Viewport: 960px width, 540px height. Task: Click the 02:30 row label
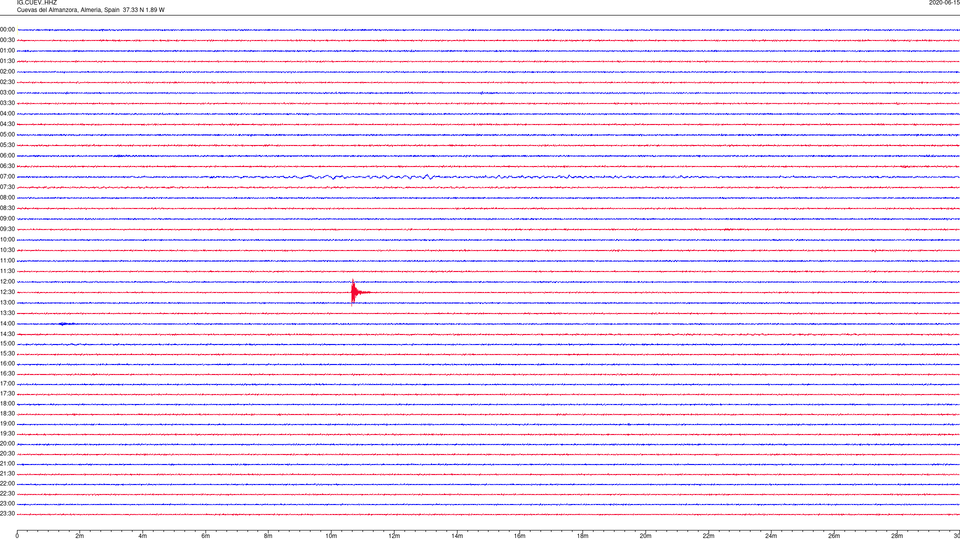click(x=7, y=82)
